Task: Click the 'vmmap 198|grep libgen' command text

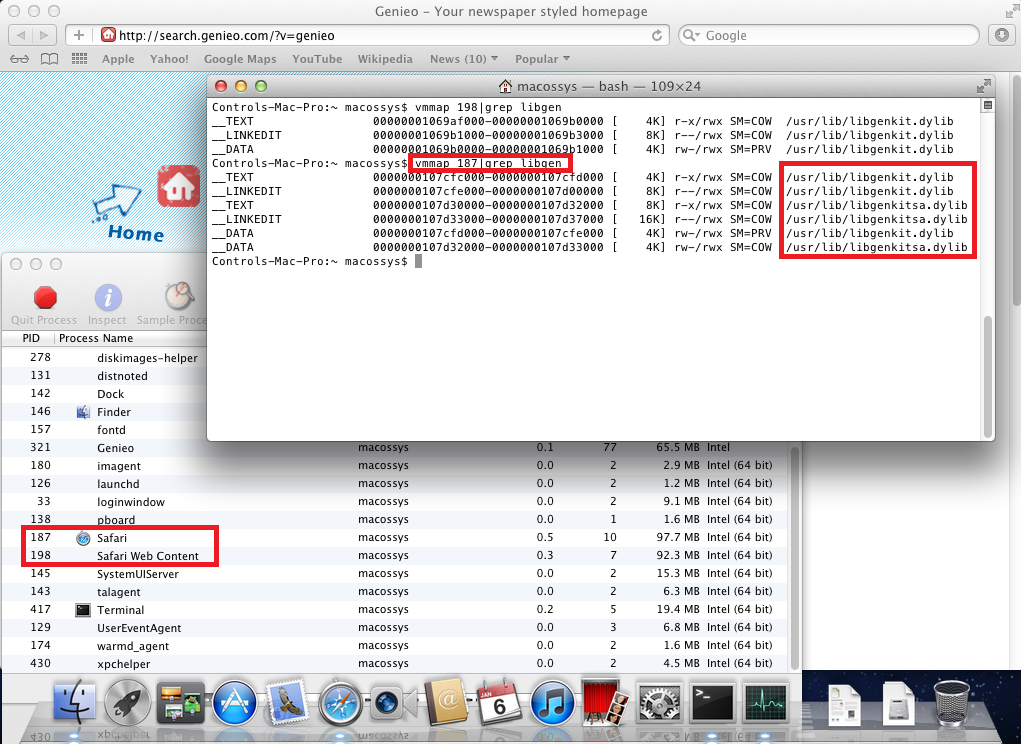Action: (488, 107)
